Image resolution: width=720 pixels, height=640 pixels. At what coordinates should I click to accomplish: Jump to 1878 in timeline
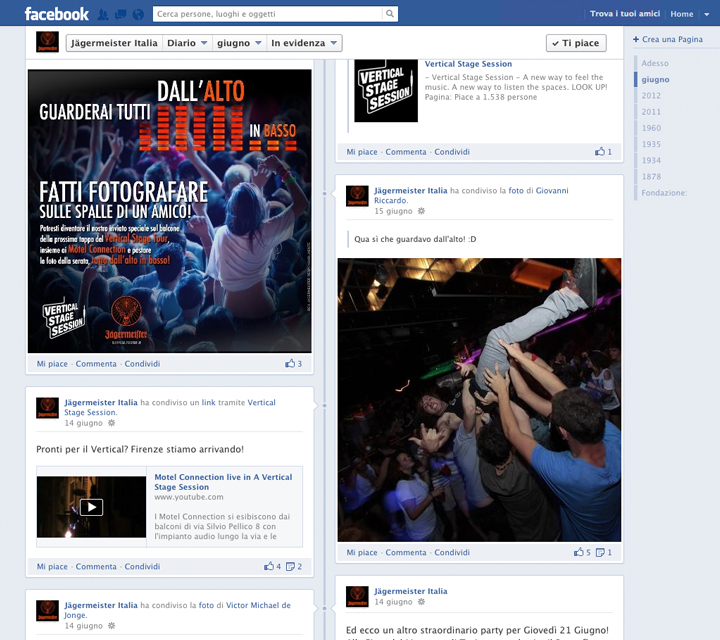pos(651,176)
